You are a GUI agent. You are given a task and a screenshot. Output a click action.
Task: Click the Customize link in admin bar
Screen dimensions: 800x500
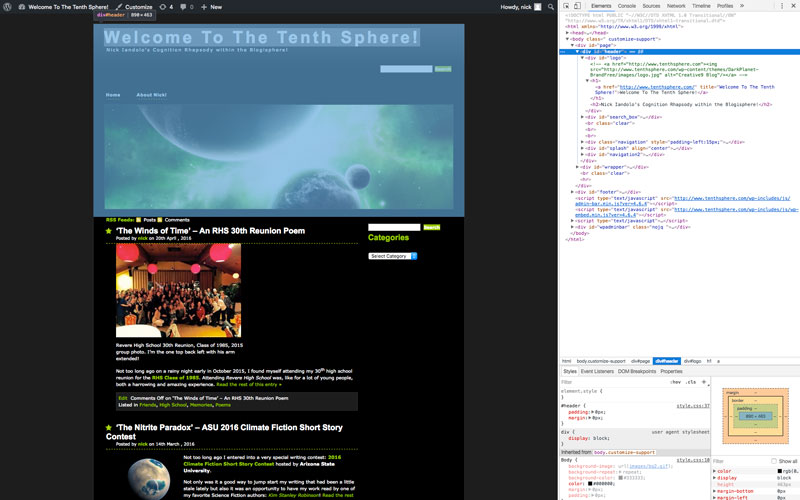137,6
